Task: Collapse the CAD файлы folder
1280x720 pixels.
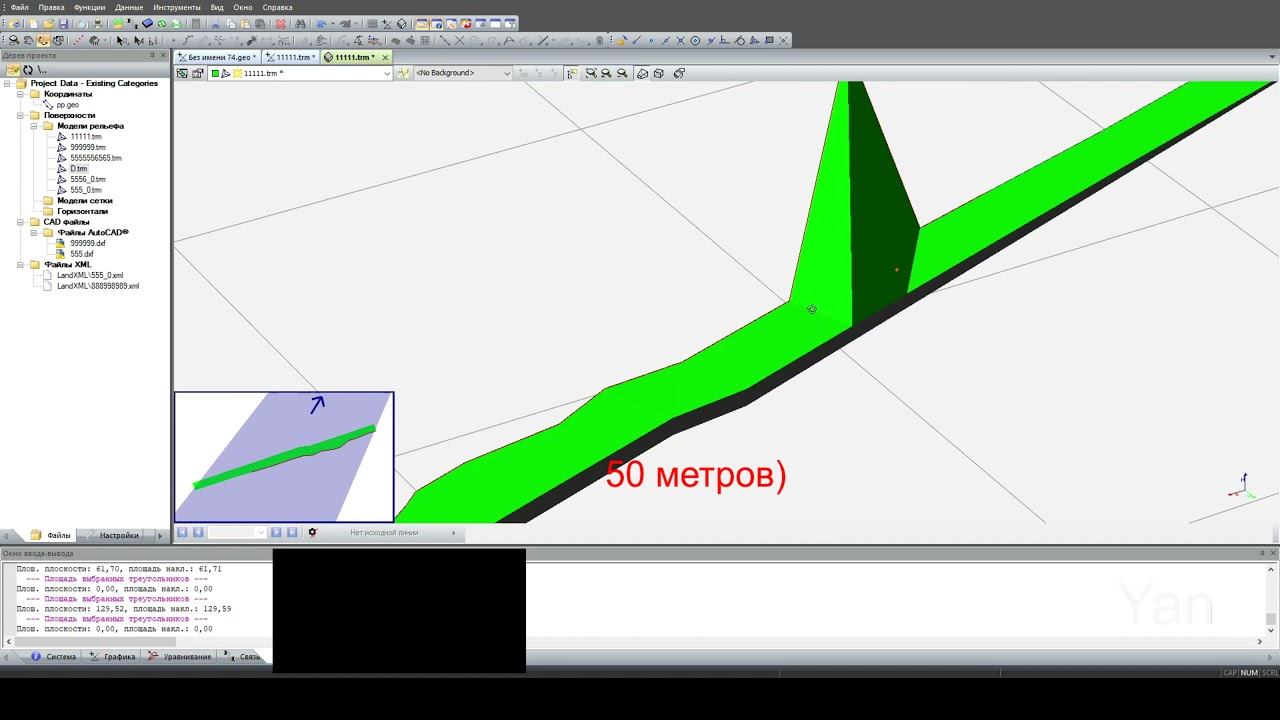Action: pos(22,222)
